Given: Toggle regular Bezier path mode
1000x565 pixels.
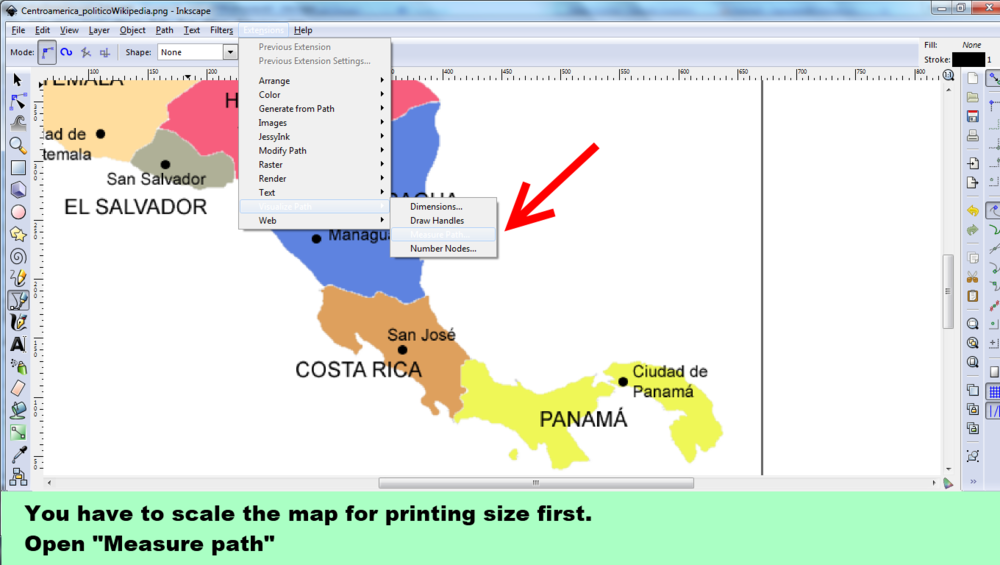Looking at the screenshot, I should (x=47, y=52).
